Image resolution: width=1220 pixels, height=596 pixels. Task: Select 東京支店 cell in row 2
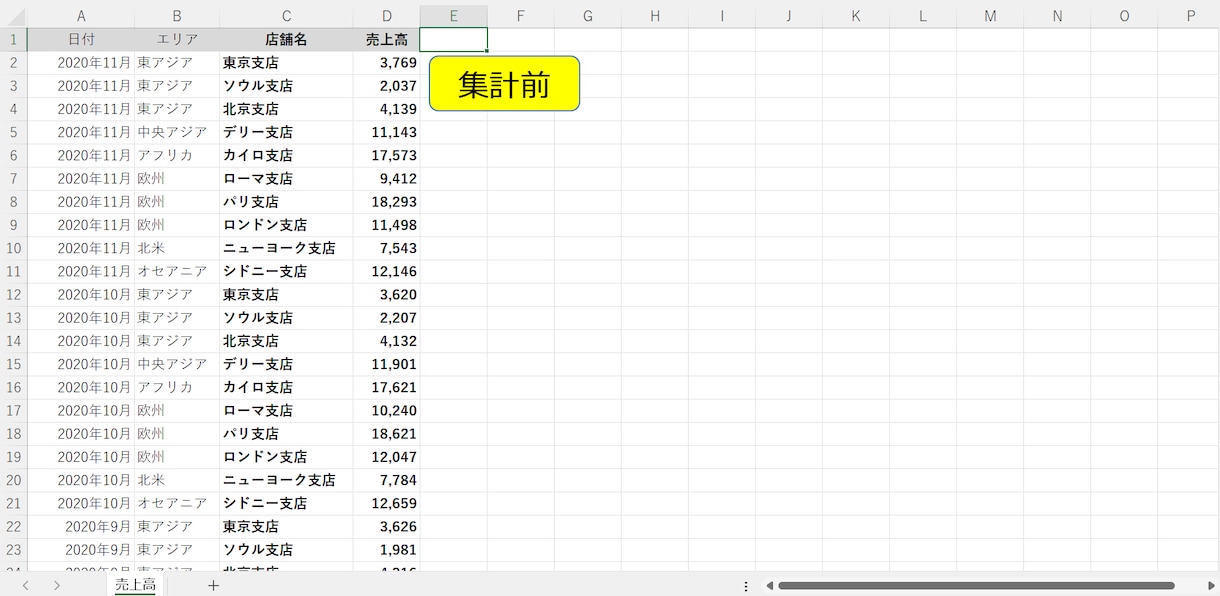coord(286,63)
